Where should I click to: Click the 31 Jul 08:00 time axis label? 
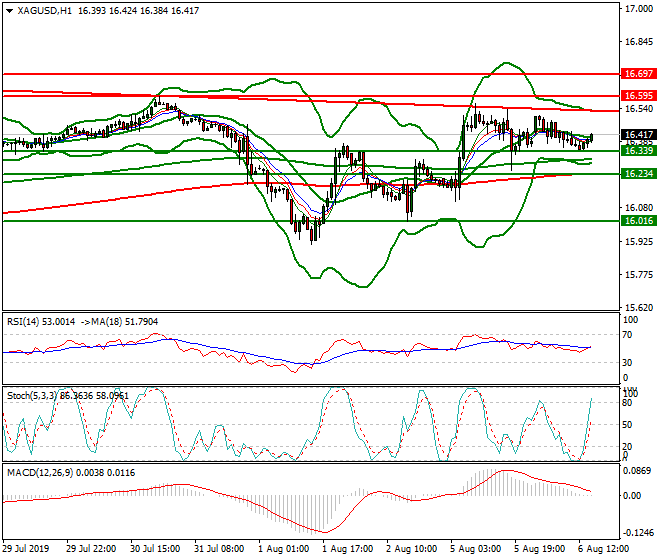click(219, 549)
